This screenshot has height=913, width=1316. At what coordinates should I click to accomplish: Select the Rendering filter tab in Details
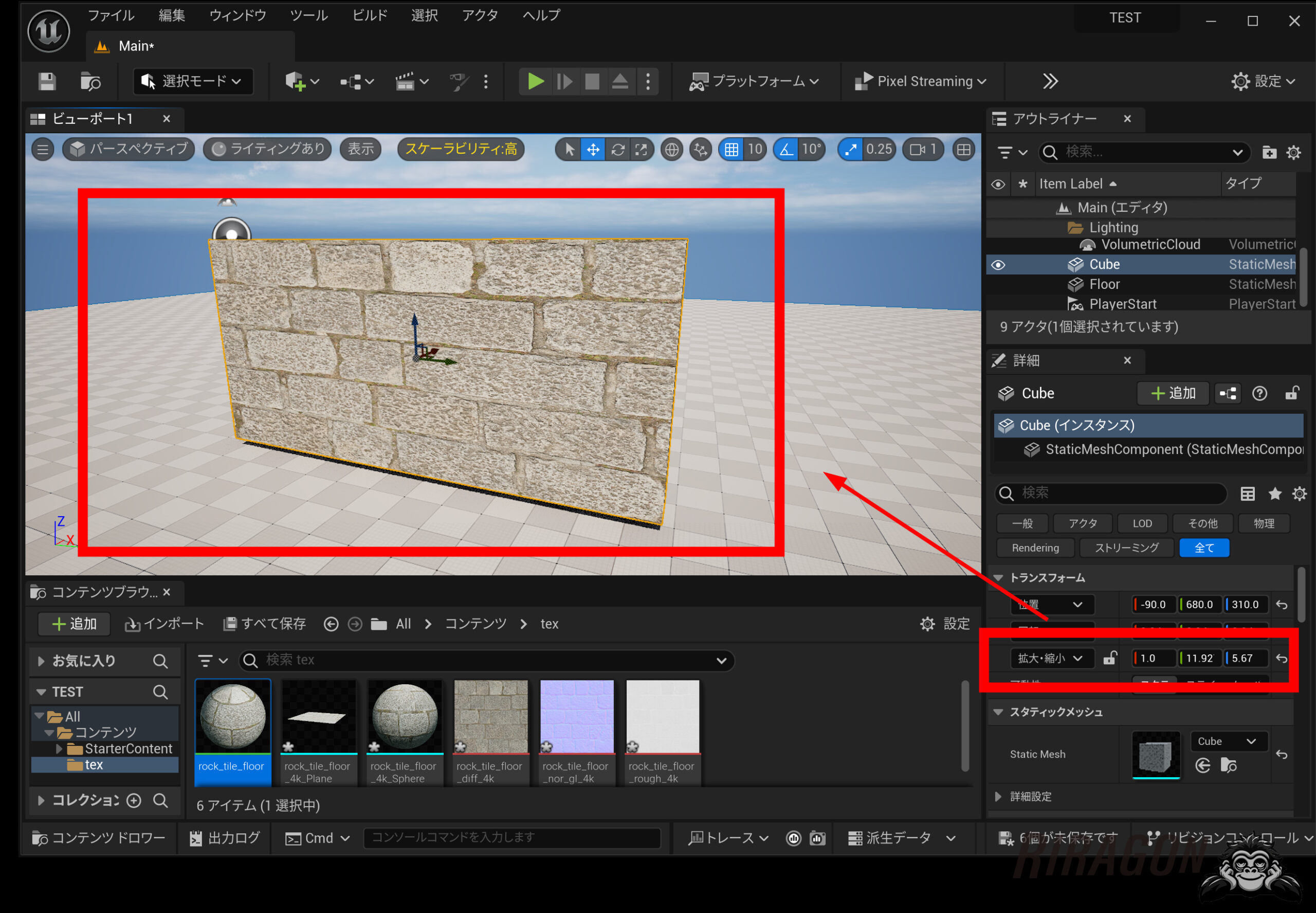click(x=1035, y=548)
